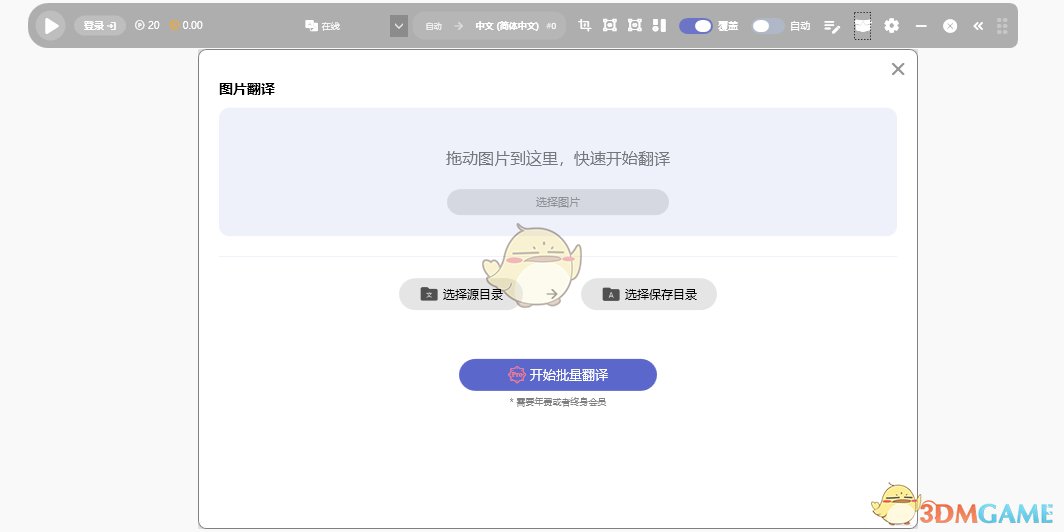The image size is (1064, 532).
Task: Open settings gear in toolbar
Action: (x=892, y=26)
